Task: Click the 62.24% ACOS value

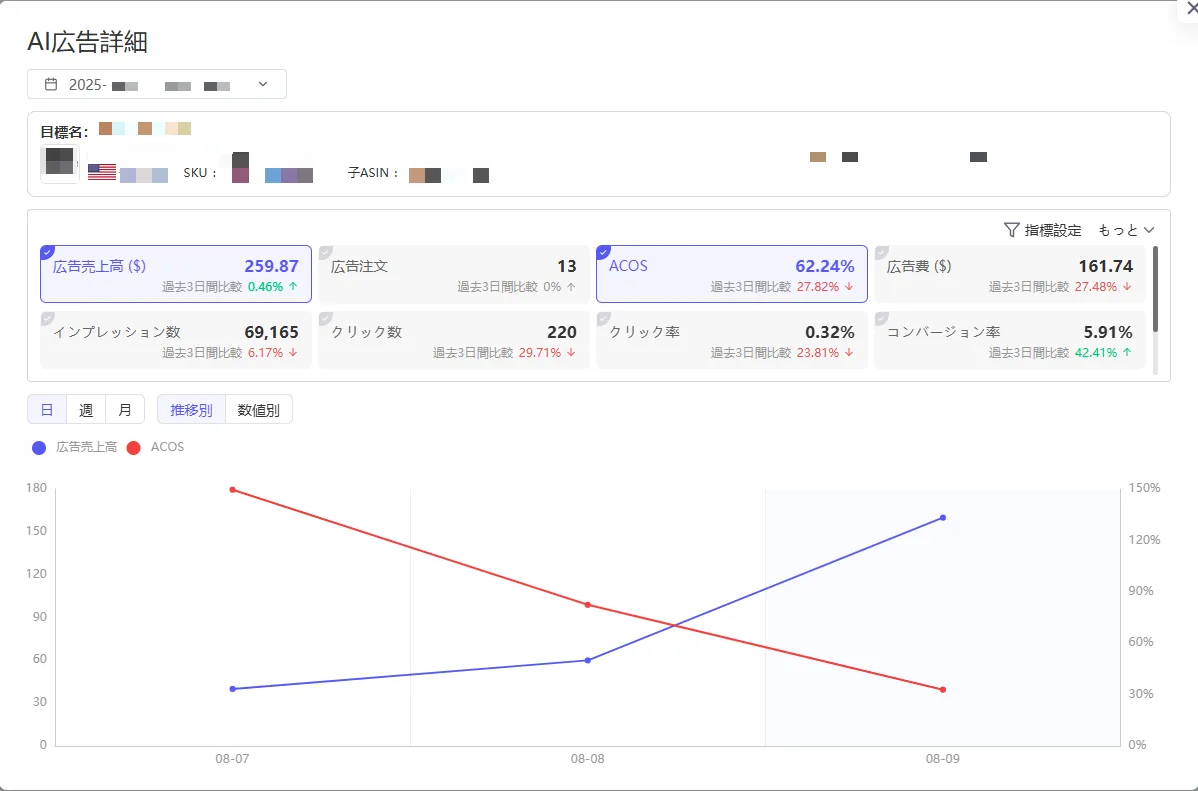Action: (x=824, y=266)
